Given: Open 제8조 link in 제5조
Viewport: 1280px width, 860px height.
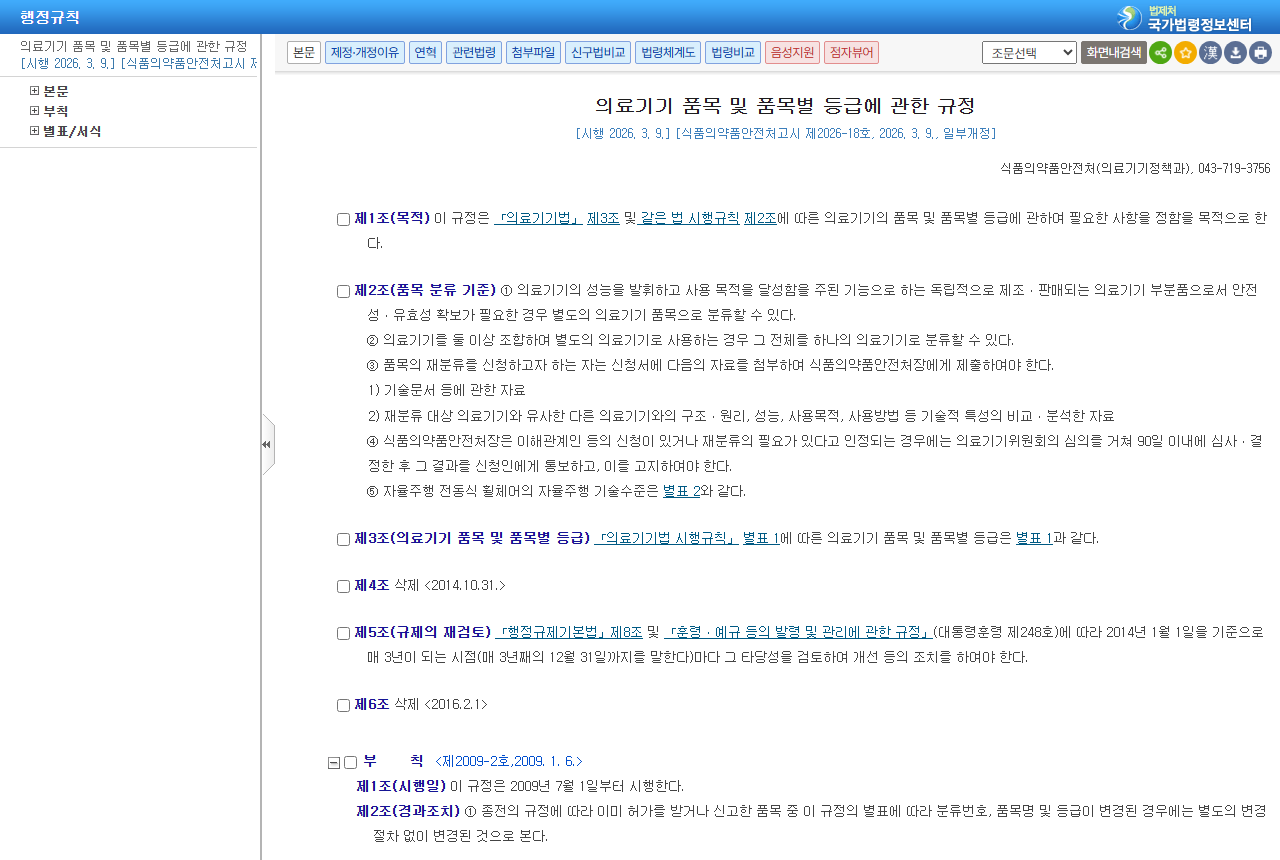Looking at the screenshot, I should (x=626, y=632).
